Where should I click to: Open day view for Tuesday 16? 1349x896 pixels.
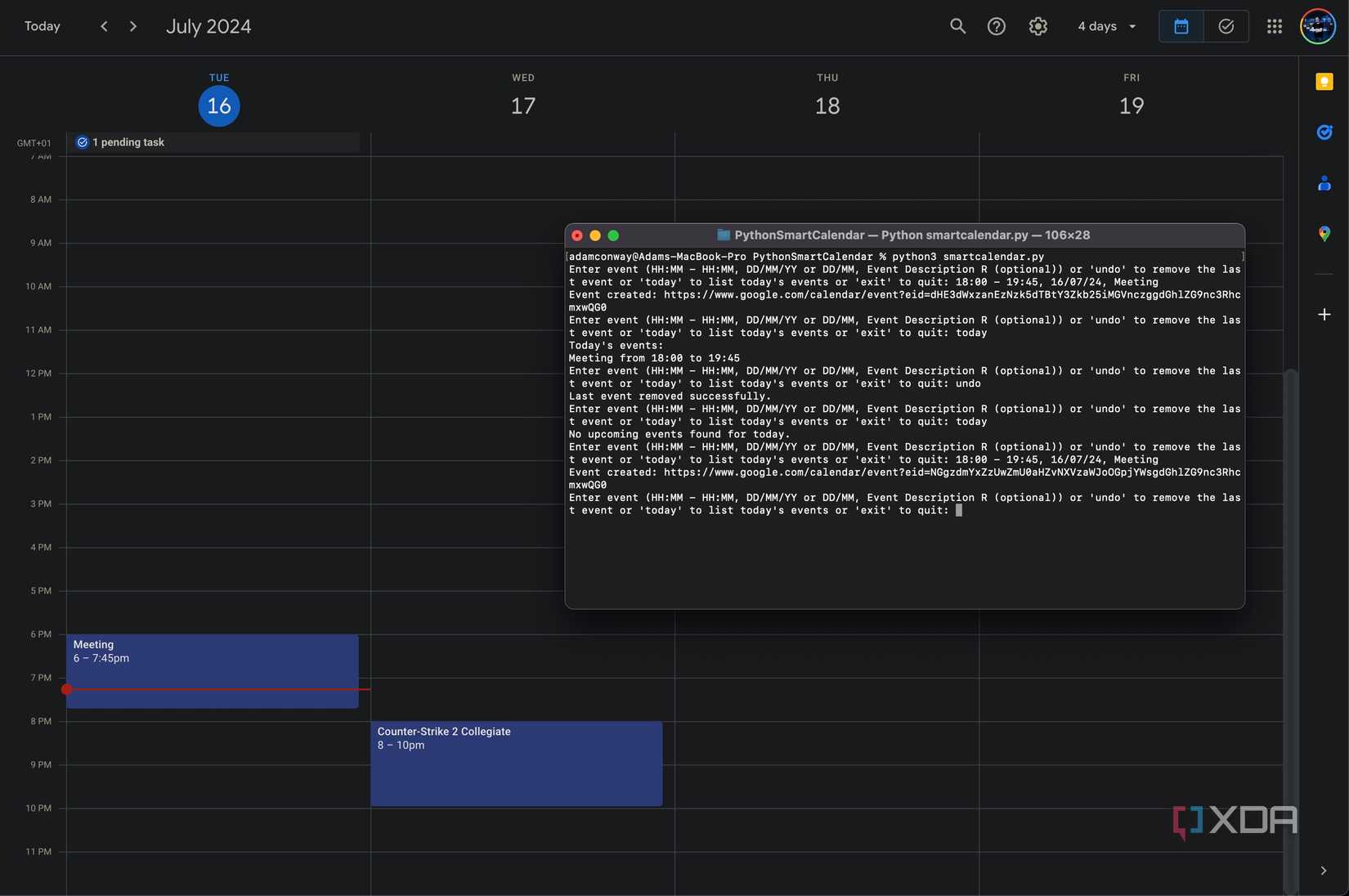pyautogui.click(x=218, y=105)
